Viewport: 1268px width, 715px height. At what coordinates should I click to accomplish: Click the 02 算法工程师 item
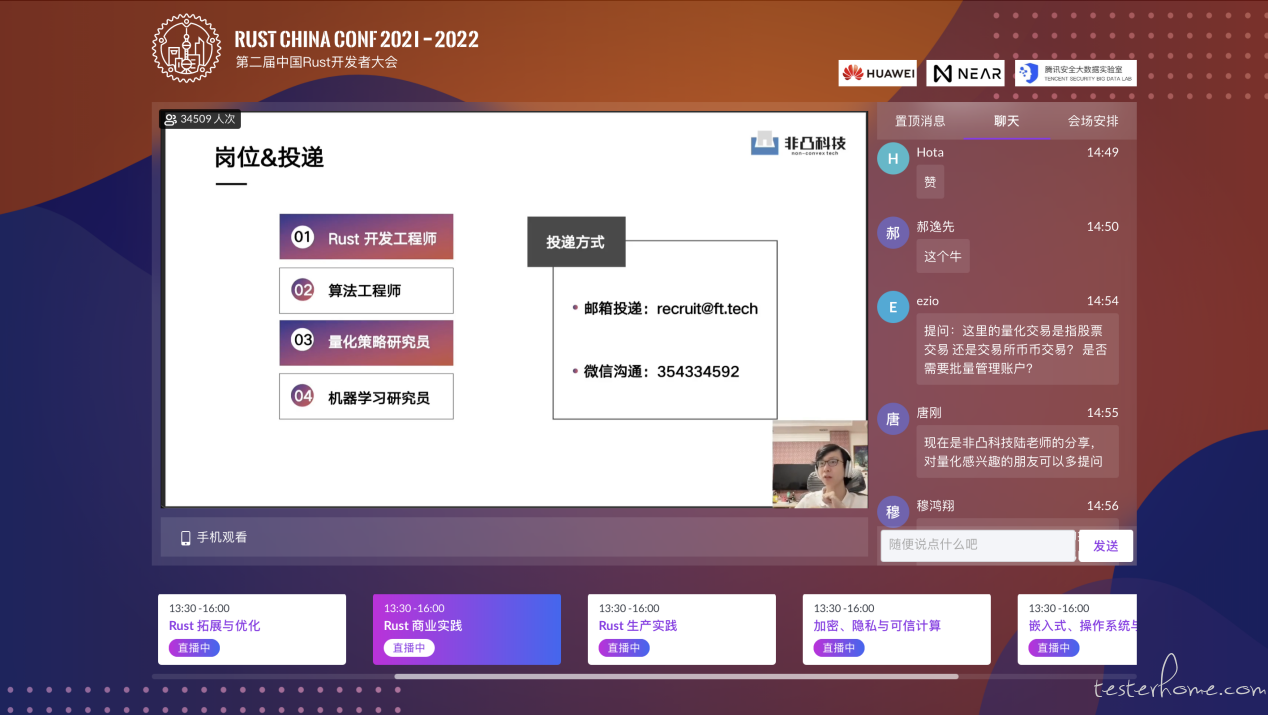(366, 290)
